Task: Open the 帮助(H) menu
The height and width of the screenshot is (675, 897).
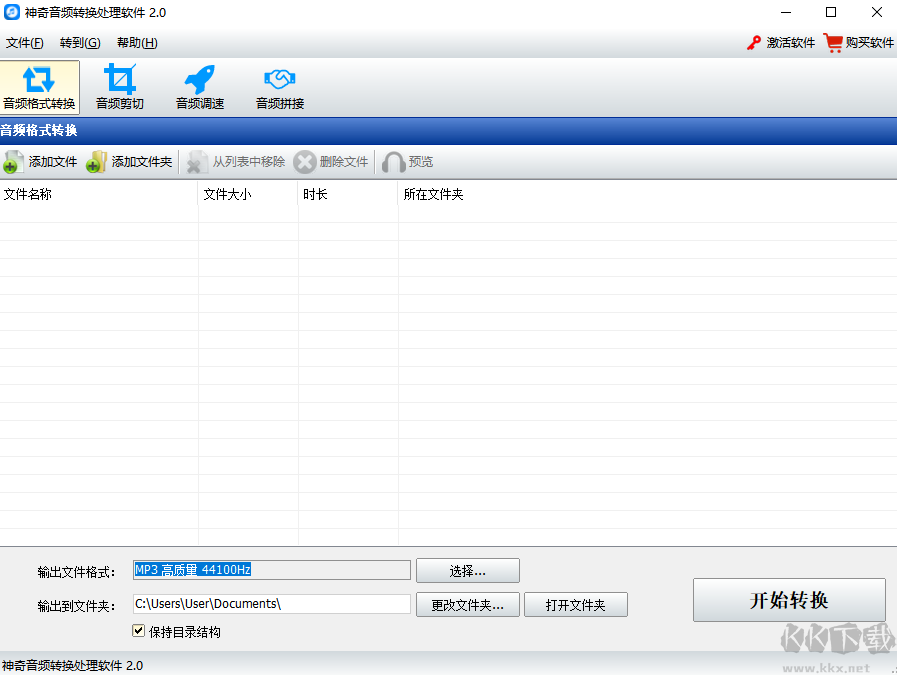Action: click(136, 43)
